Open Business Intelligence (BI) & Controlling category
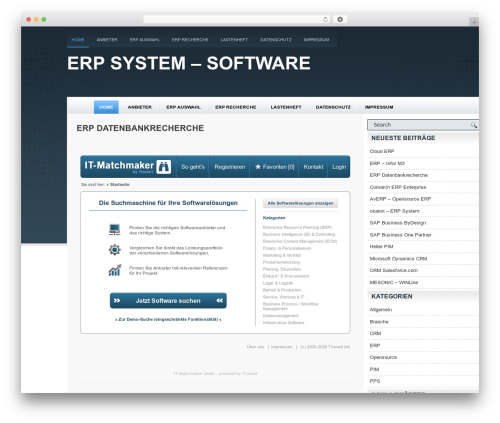 tap(299, 234)
